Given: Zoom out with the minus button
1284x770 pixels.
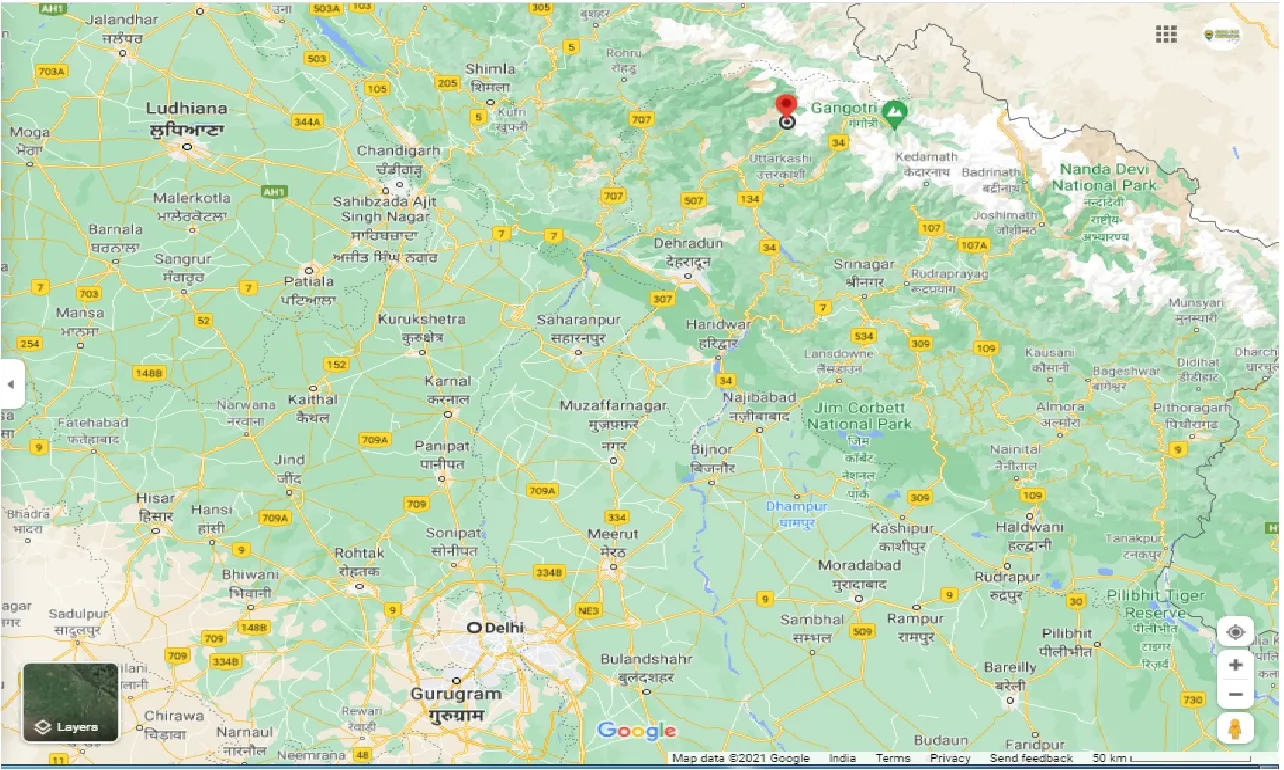Looking at the screenshot, I should 1236,694.
